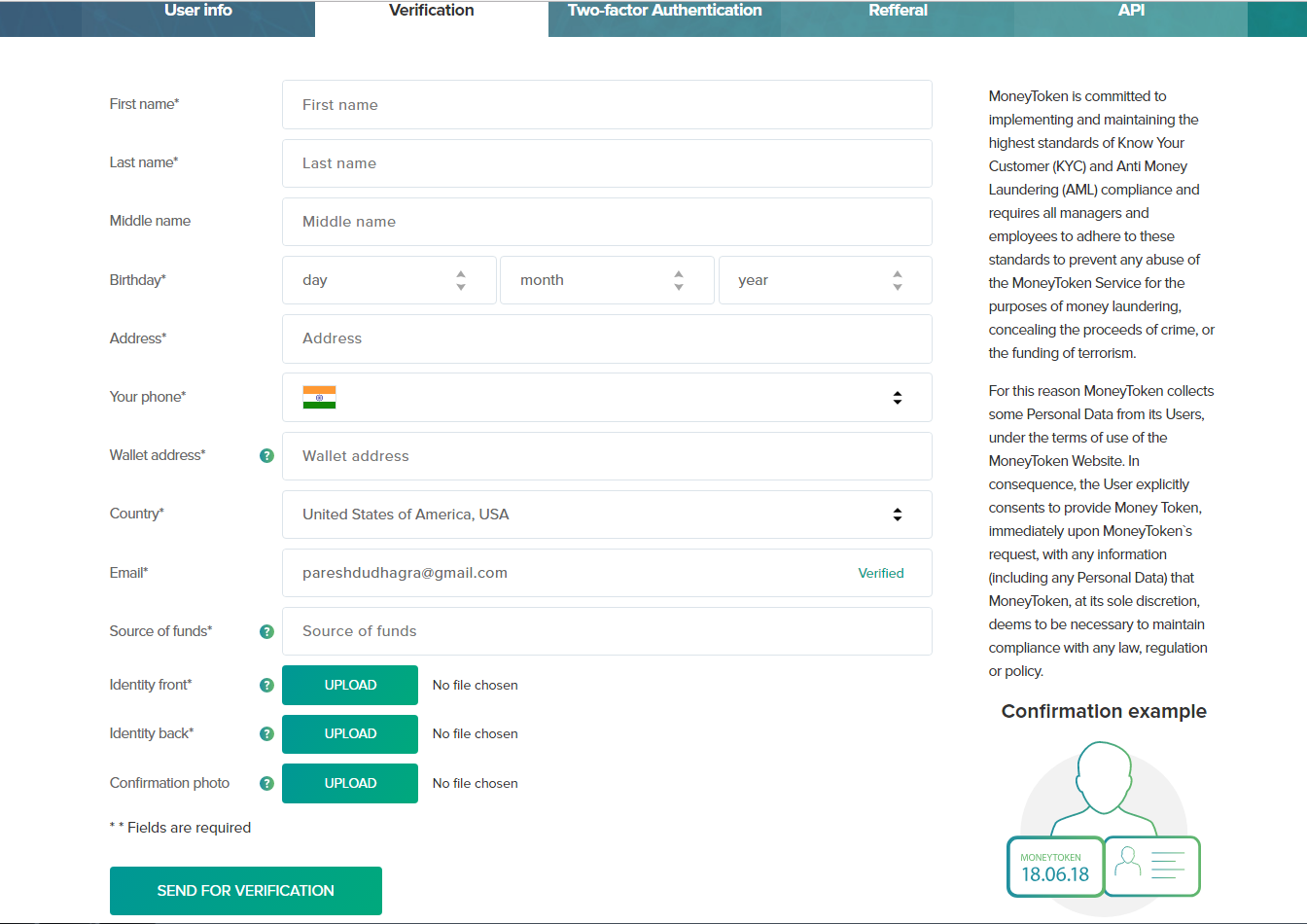Open help icon for Identity back

coord(266,733)
